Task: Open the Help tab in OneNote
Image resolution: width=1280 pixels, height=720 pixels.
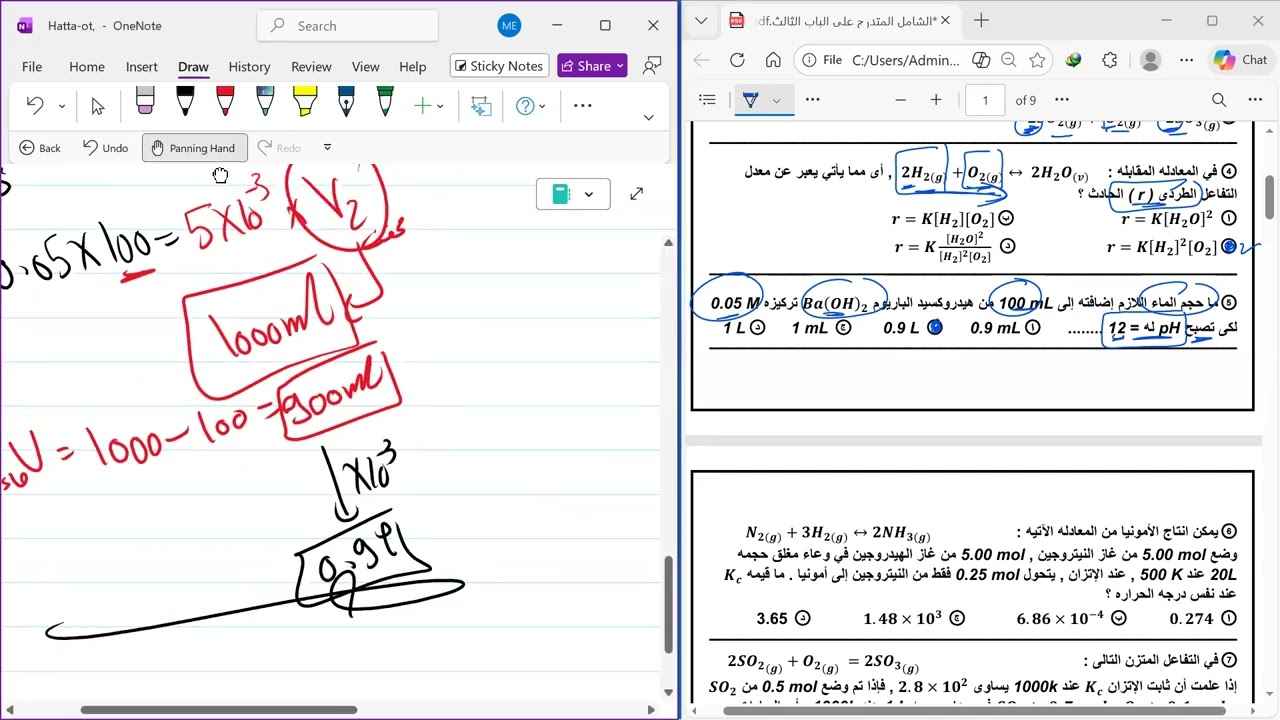Action: point(412,66)
